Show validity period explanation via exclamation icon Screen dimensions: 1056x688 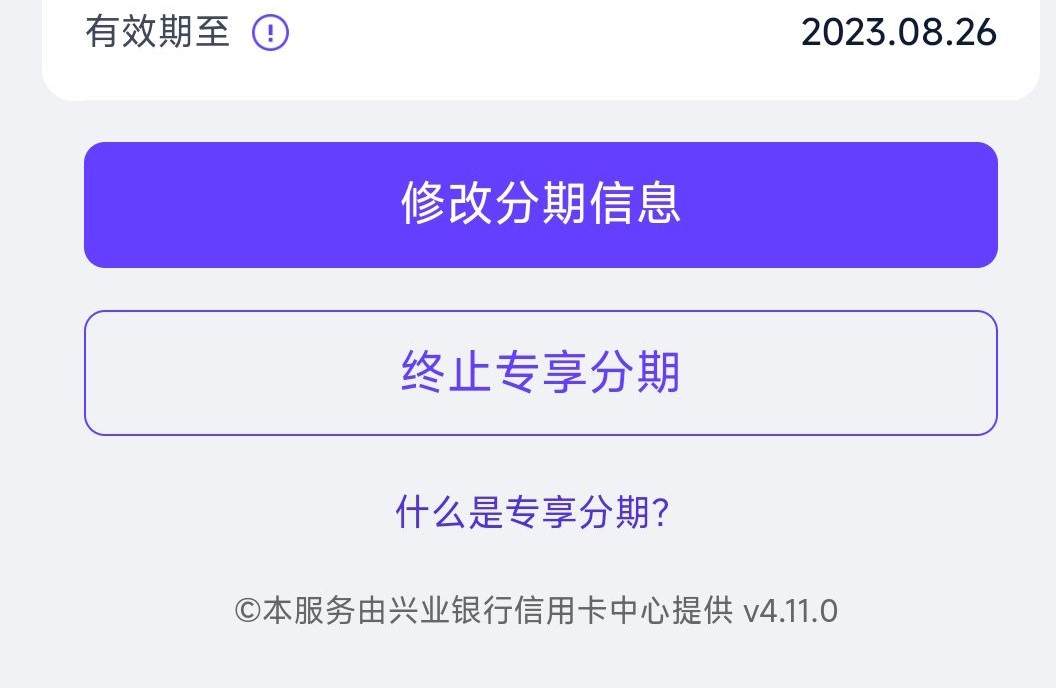271,33
